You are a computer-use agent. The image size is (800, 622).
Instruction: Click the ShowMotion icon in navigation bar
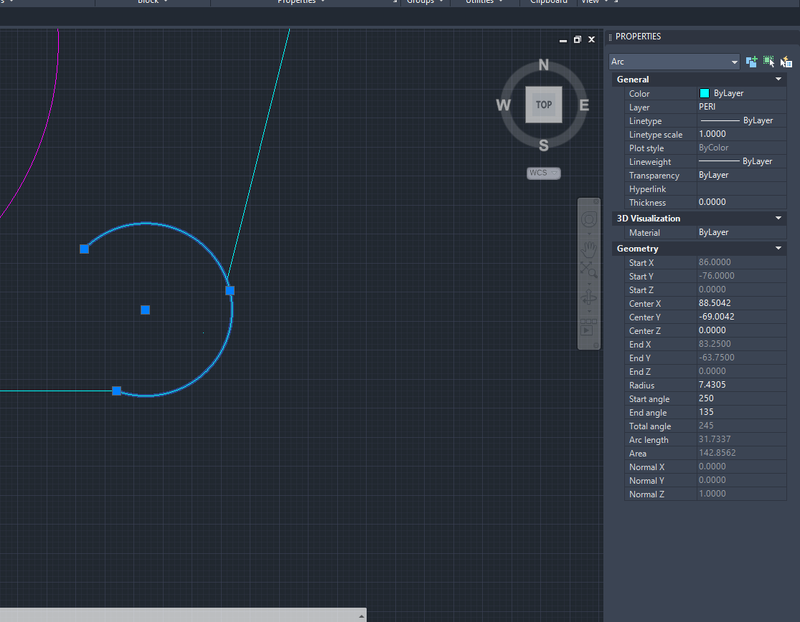pyautogui.click(x=589, y=328)
